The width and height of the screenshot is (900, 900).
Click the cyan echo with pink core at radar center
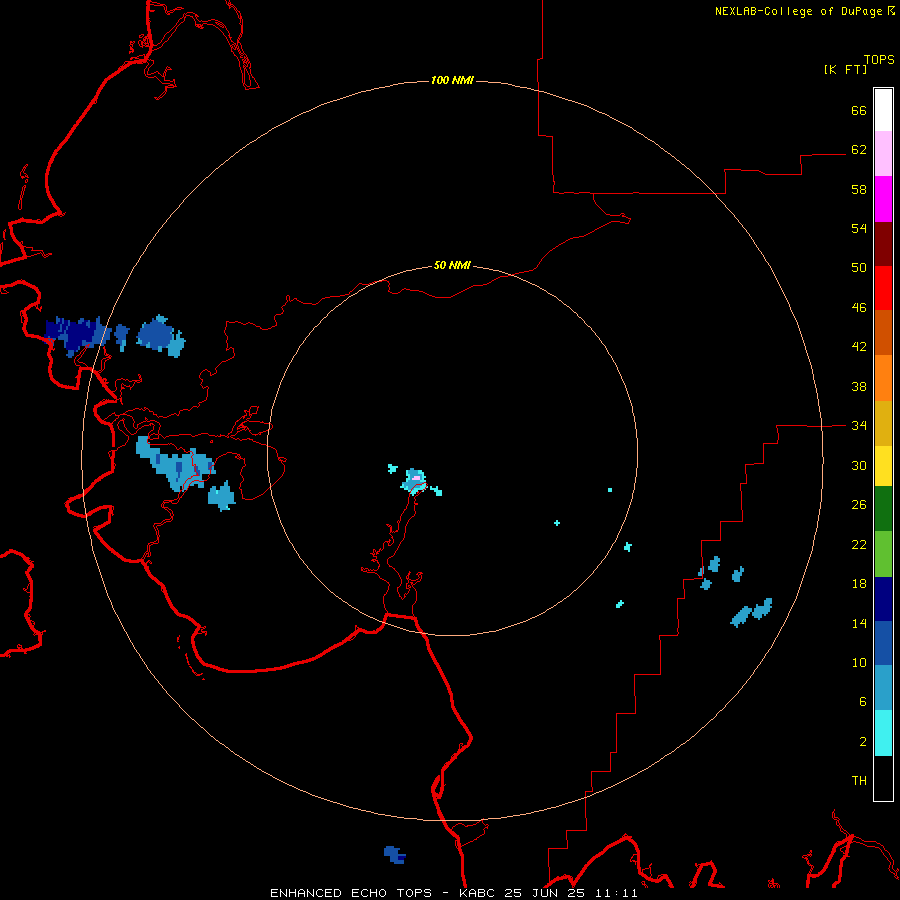point(415,481)
